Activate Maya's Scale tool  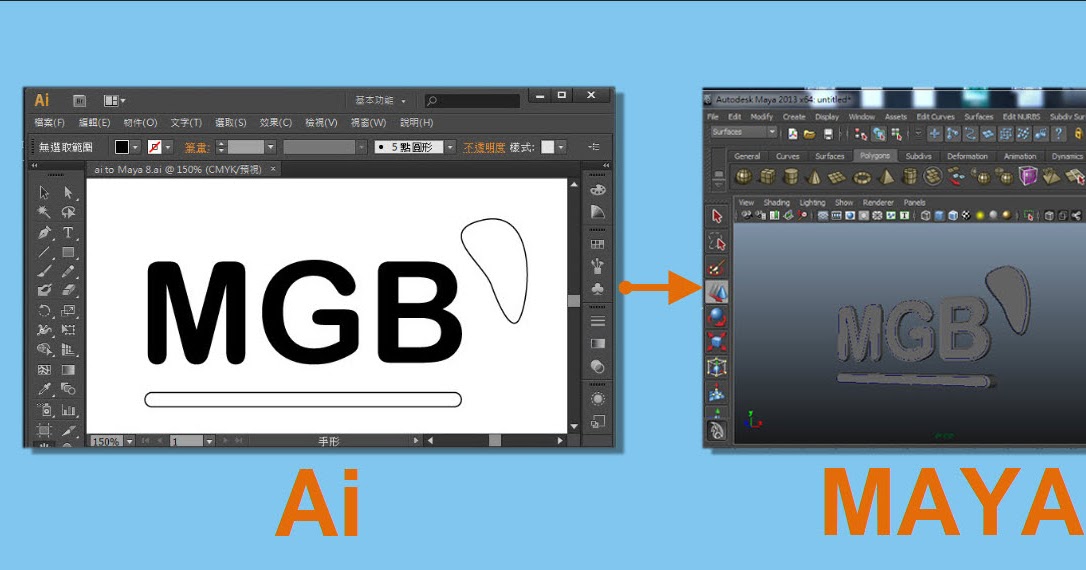click(717, 341)
